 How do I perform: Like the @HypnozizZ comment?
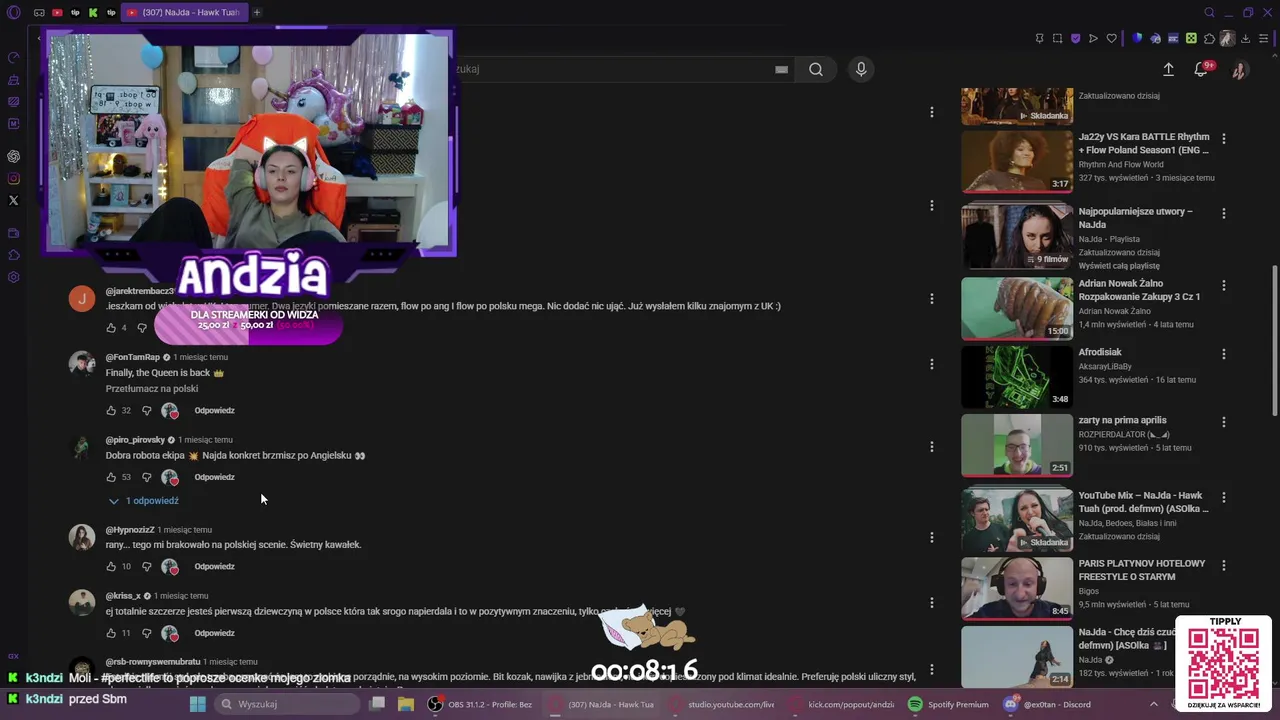click(111, 566)
